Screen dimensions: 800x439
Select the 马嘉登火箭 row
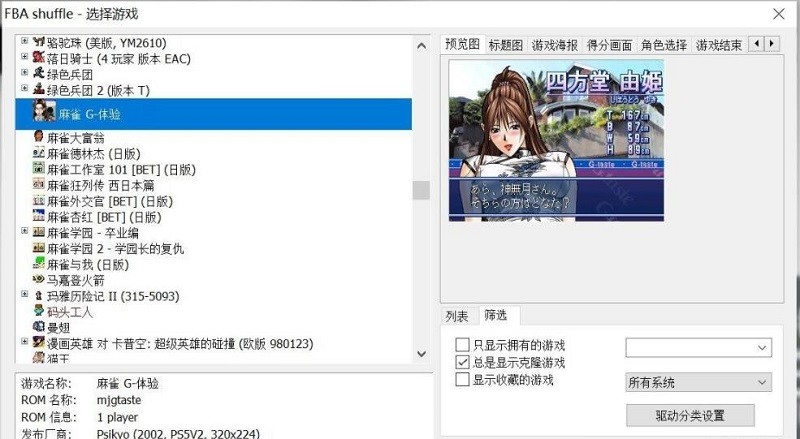click(76, 280)
